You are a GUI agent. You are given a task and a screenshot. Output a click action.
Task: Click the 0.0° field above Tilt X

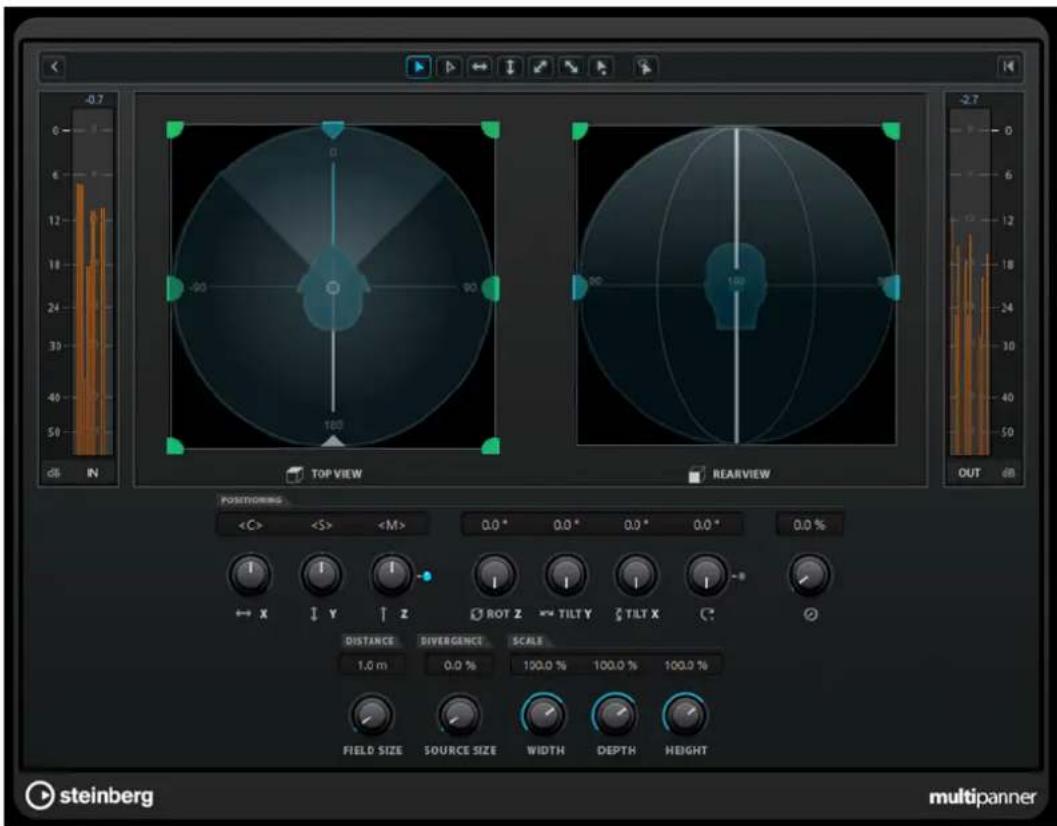pyautogui.click(x=636, y=525)
